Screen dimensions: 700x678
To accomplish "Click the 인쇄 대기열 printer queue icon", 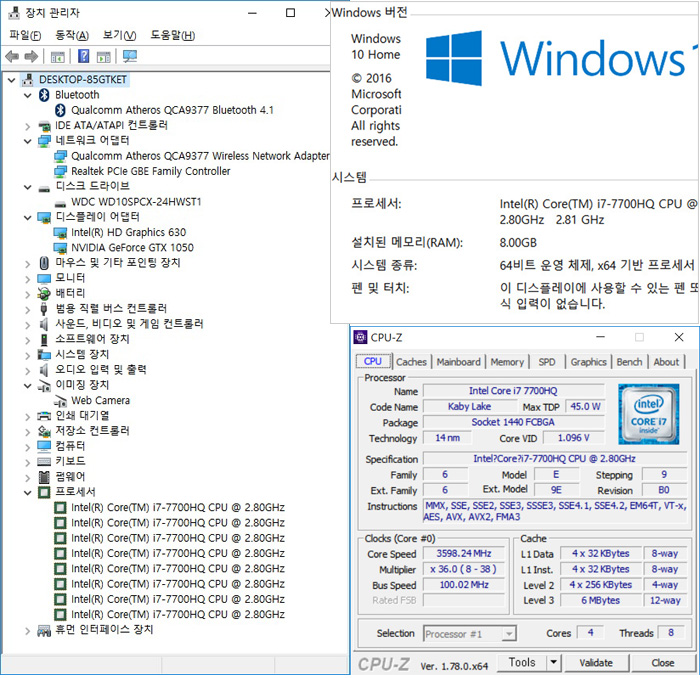I will click(x=44, y=416).
